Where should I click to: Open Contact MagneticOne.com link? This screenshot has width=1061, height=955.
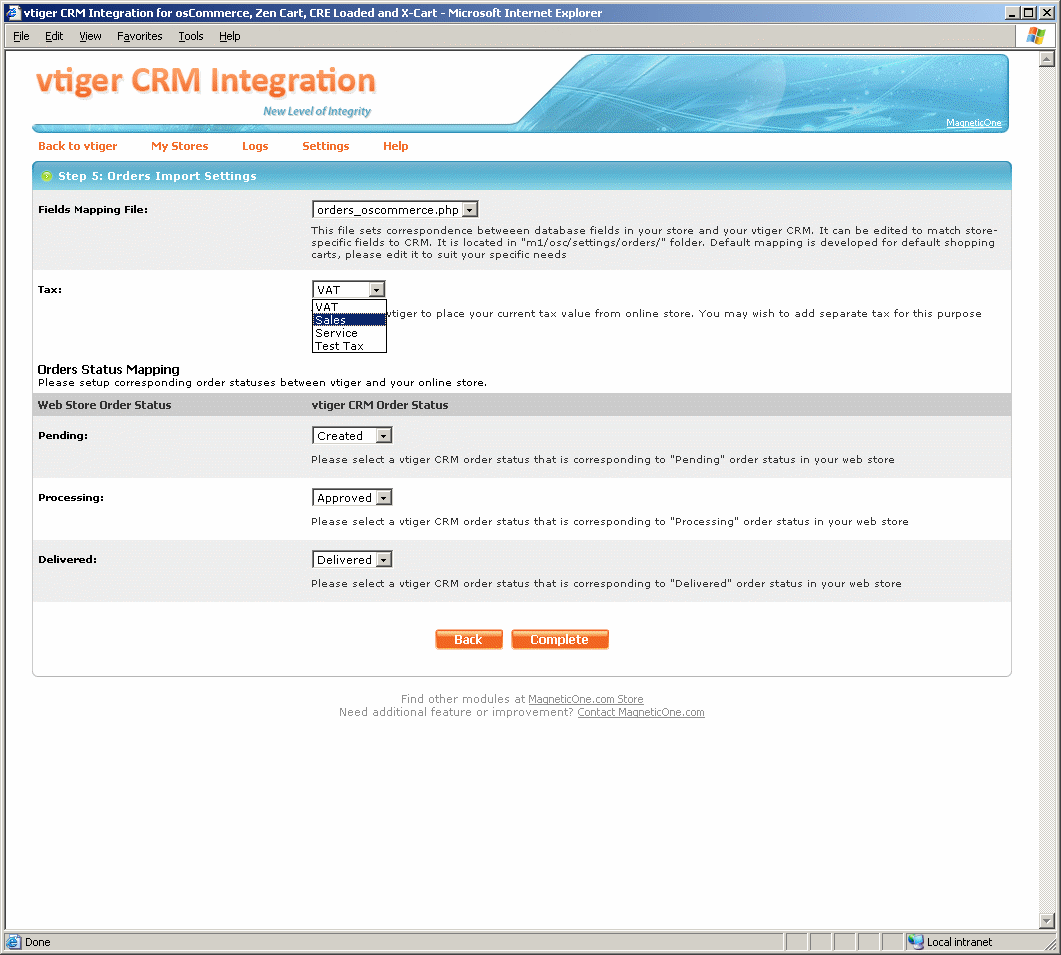[641, 712]
